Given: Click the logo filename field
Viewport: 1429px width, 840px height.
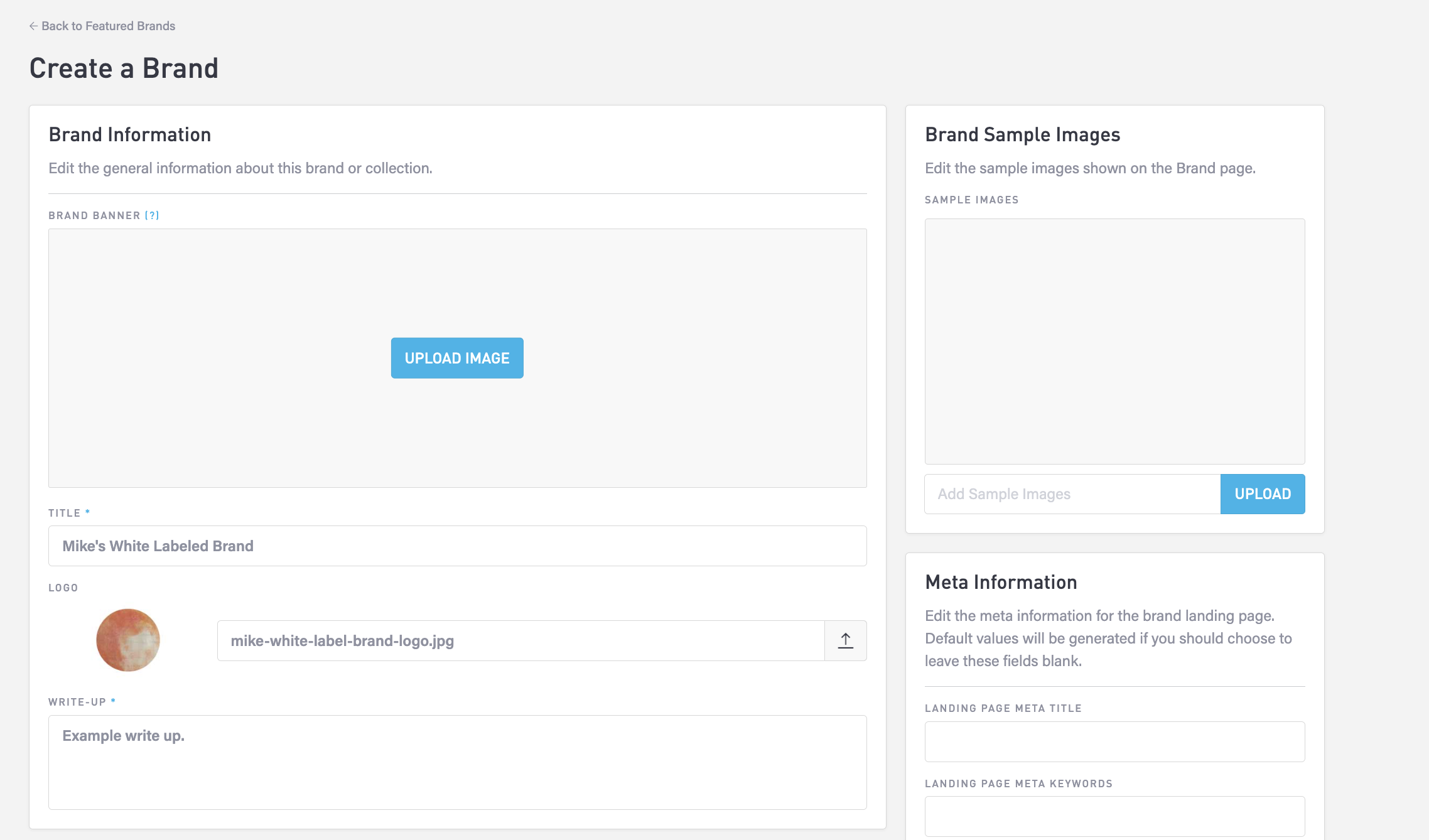Looking at the screenshot, I should pyautogui.click(x=520, y=640).
